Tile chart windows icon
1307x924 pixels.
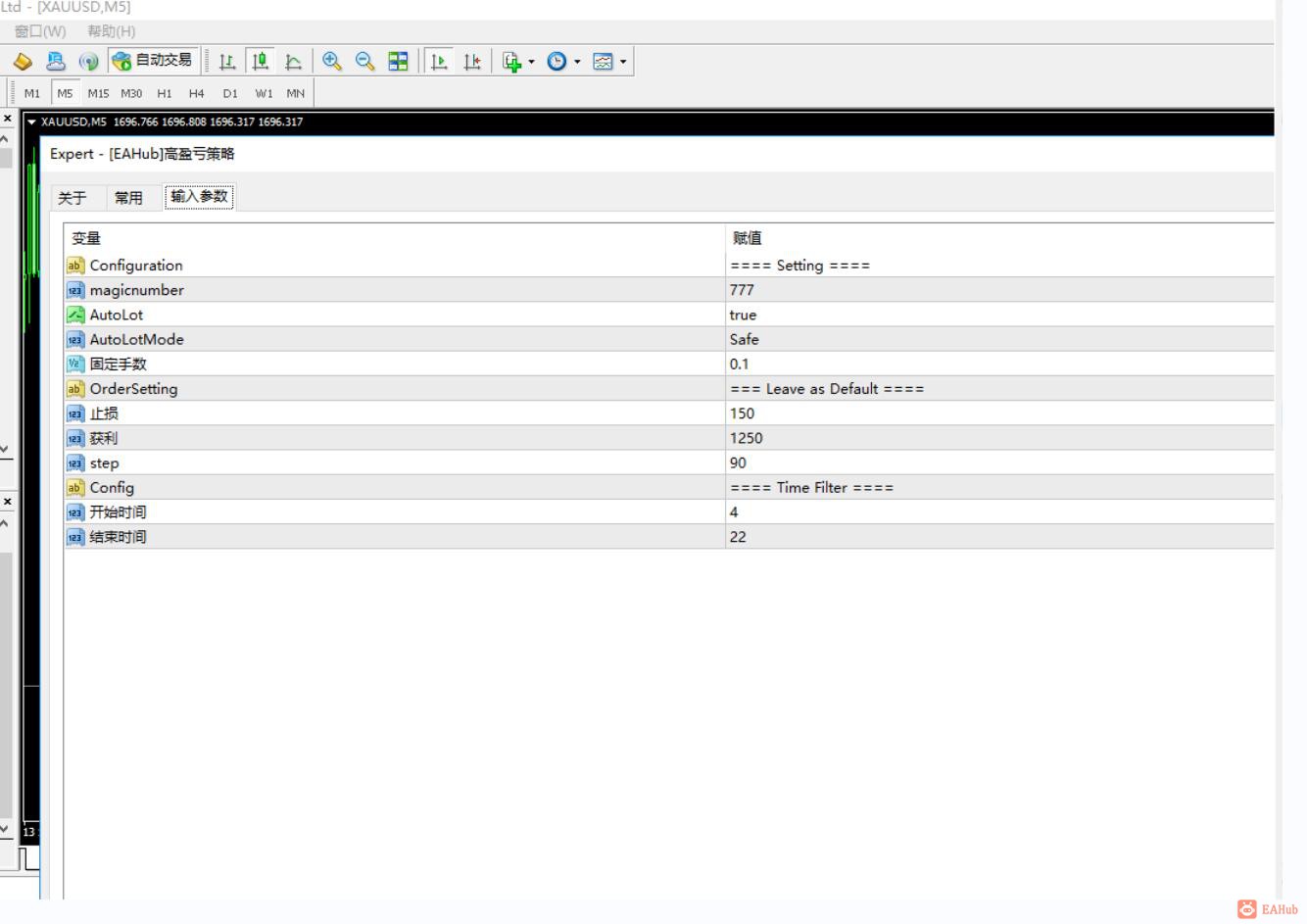coord(398,62)
